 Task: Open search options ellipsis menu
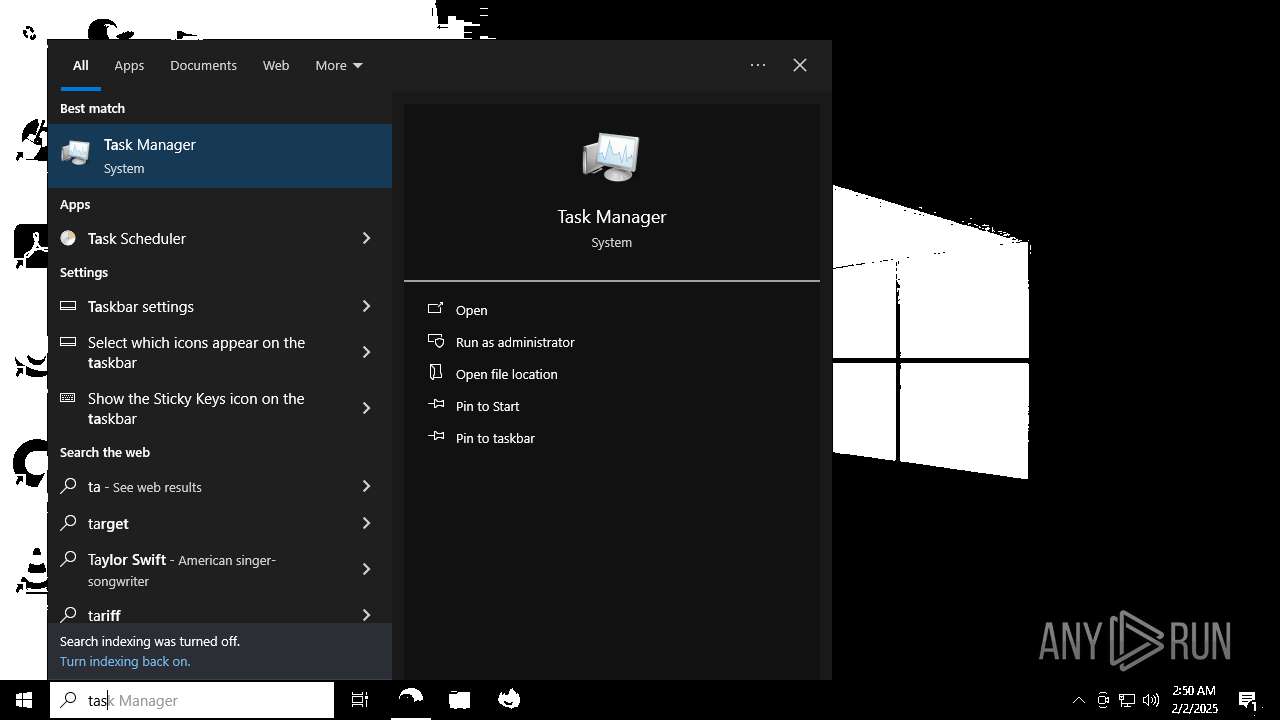point(758,65)
